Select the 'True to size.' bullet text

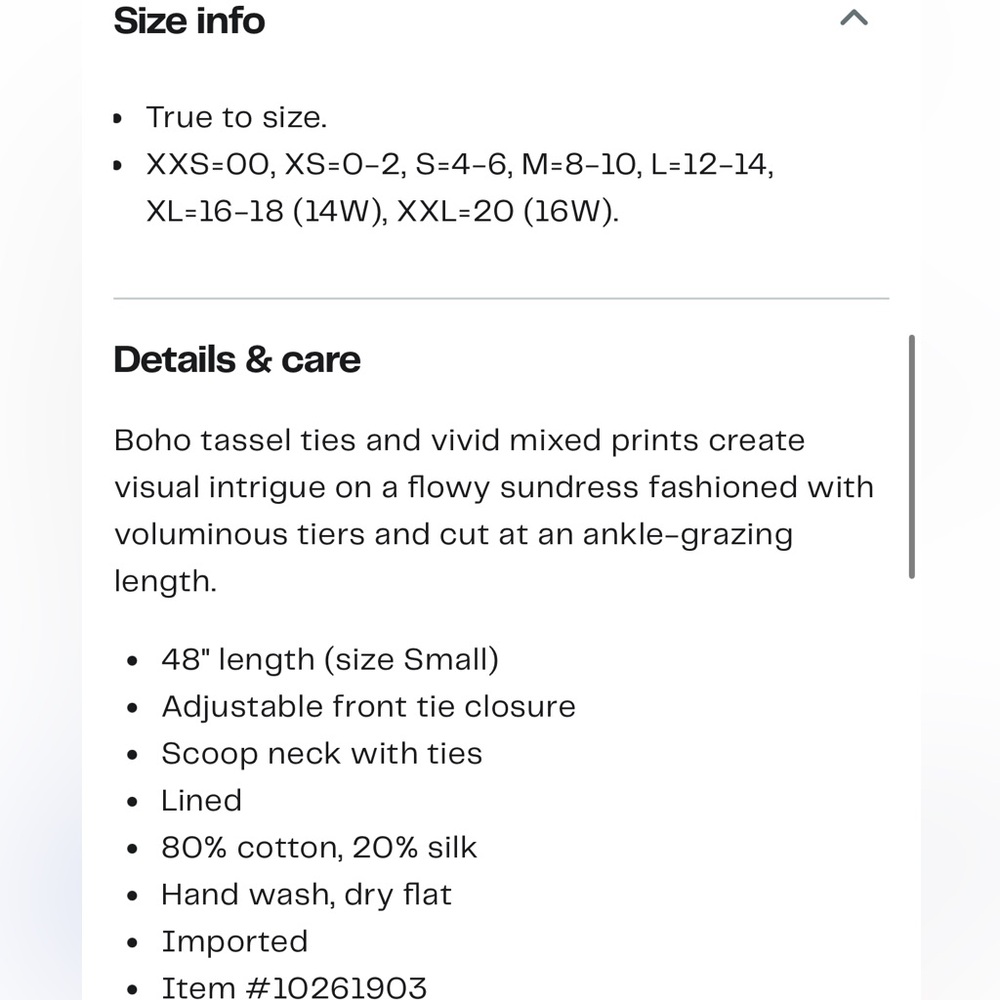236,117
